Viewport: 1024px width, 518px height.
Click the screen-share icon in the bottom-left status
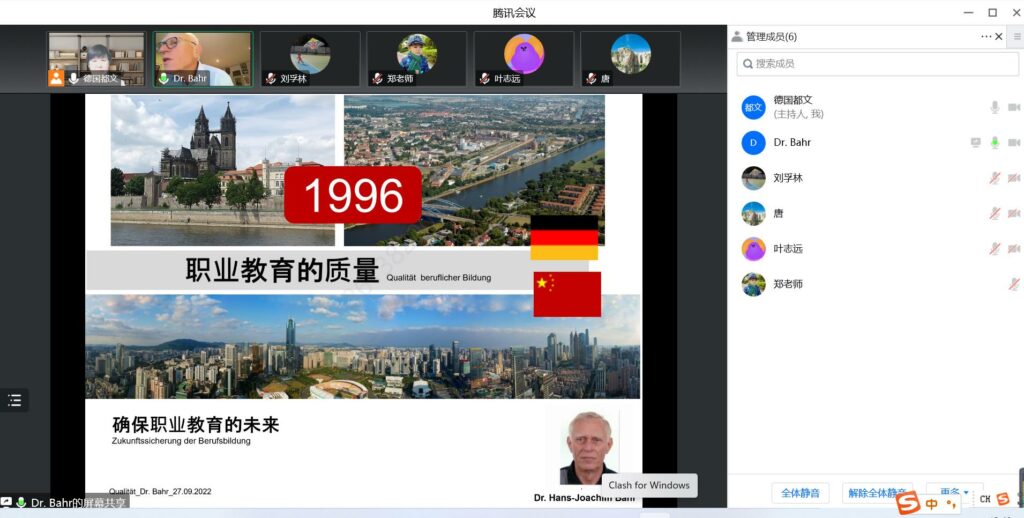[x=7, y=502]
